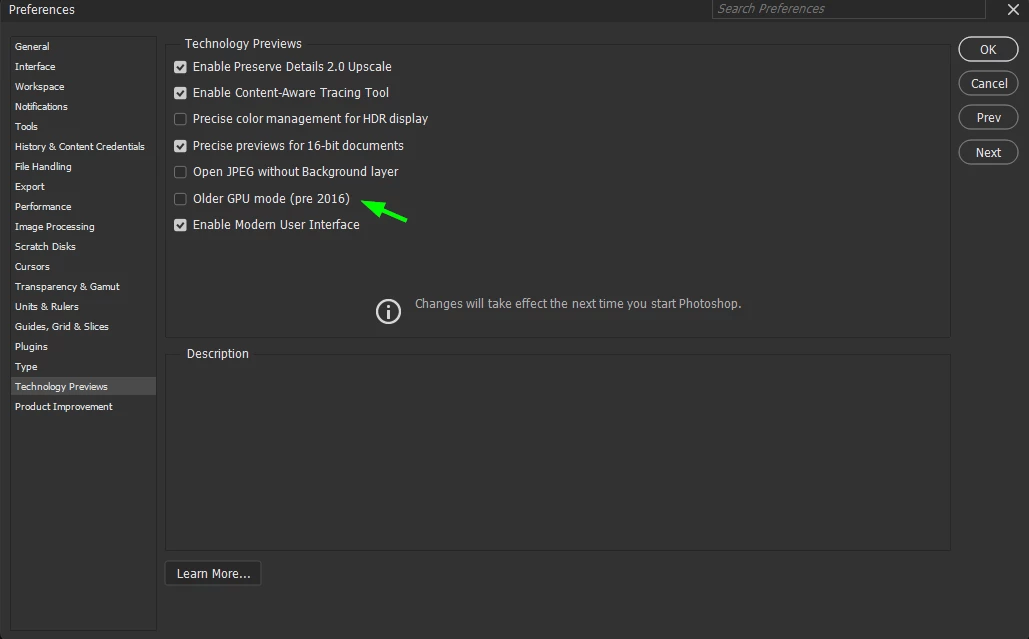Open Tools preferences section
Viewport: 1029px width, 639px height.
(83, 127)
